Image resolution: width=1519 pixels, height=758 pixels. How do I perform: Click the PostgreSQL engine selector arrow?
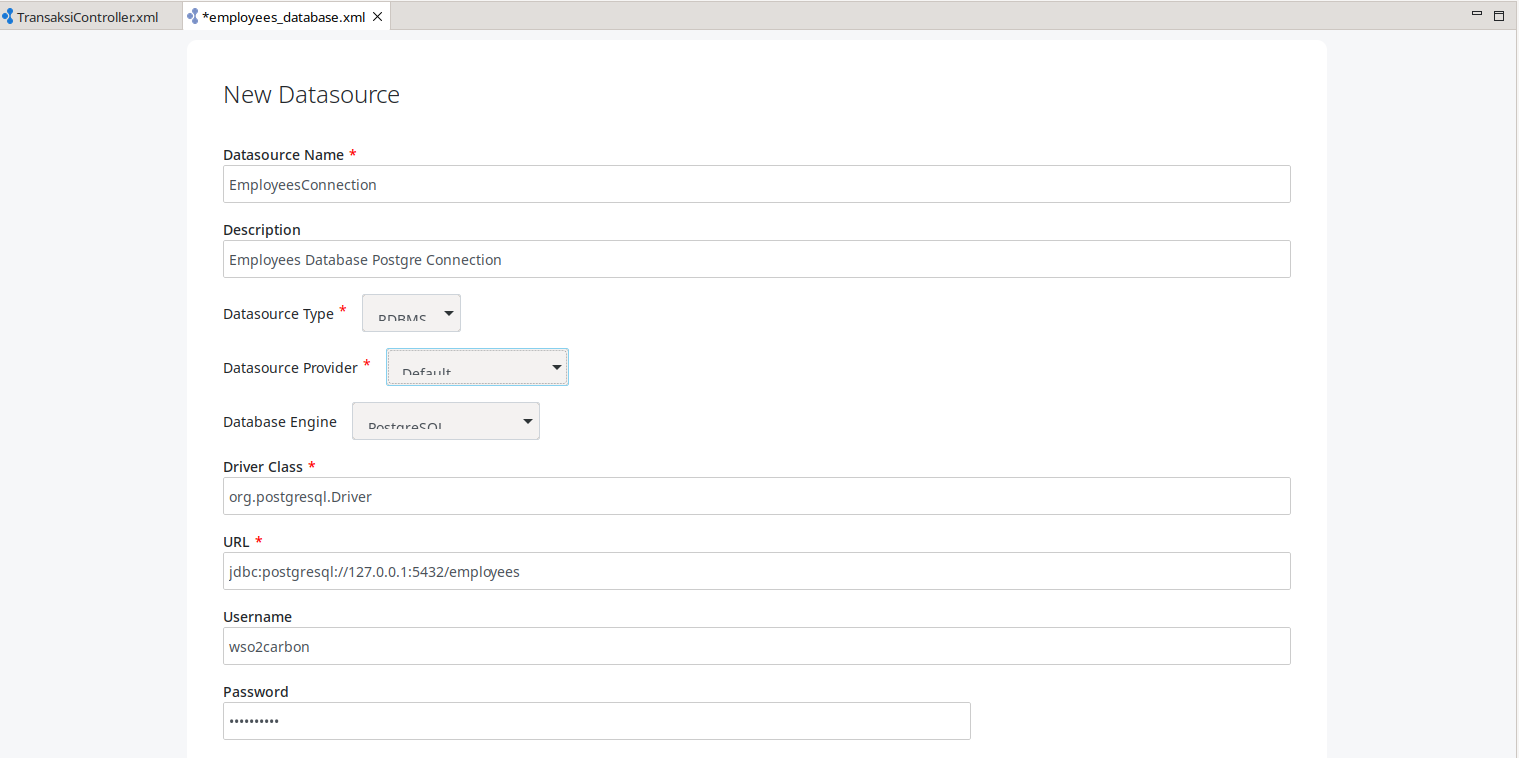point(528,420)
